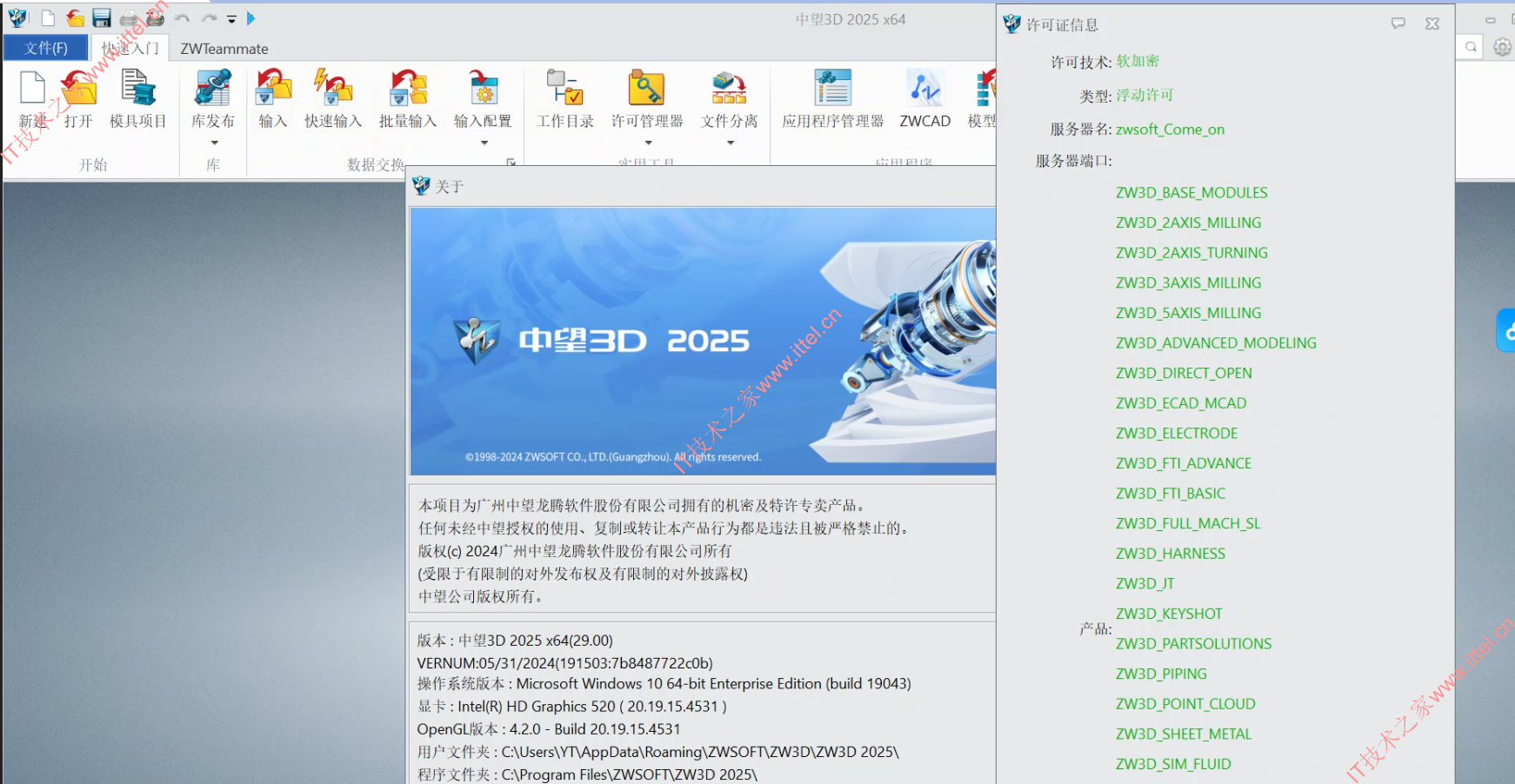Select ZW3D_2AXIS_MILLING in the product list
The width and height of the screenshot is (1515, 784).
tap(1188, 223)
